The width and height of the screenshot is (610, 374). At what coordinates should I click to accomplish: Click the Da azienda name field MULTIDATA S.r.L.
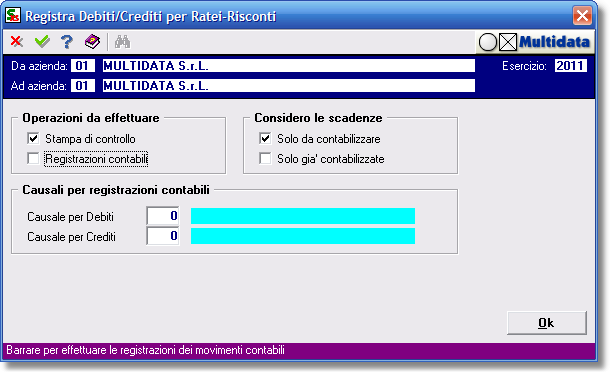(x=289, y=66)
